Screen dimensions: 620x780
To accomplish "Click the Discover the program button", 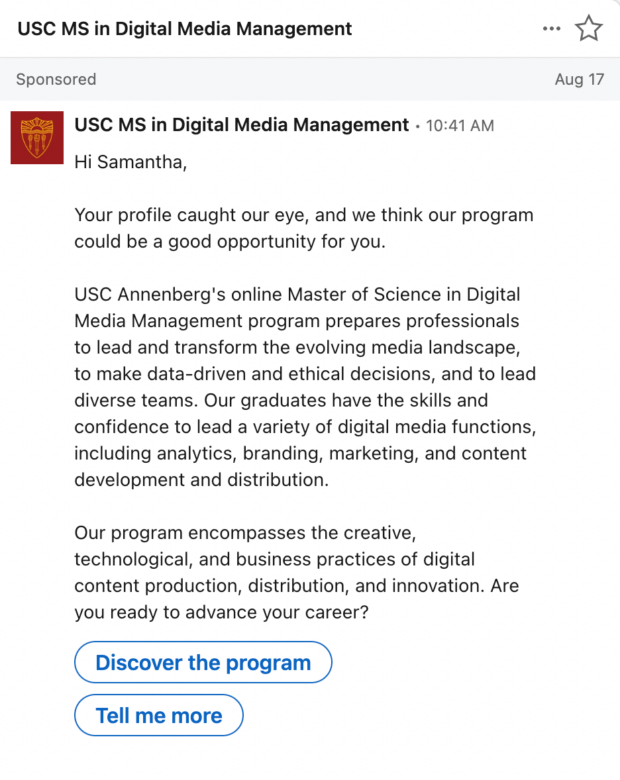I will click(x=203, y=662).
